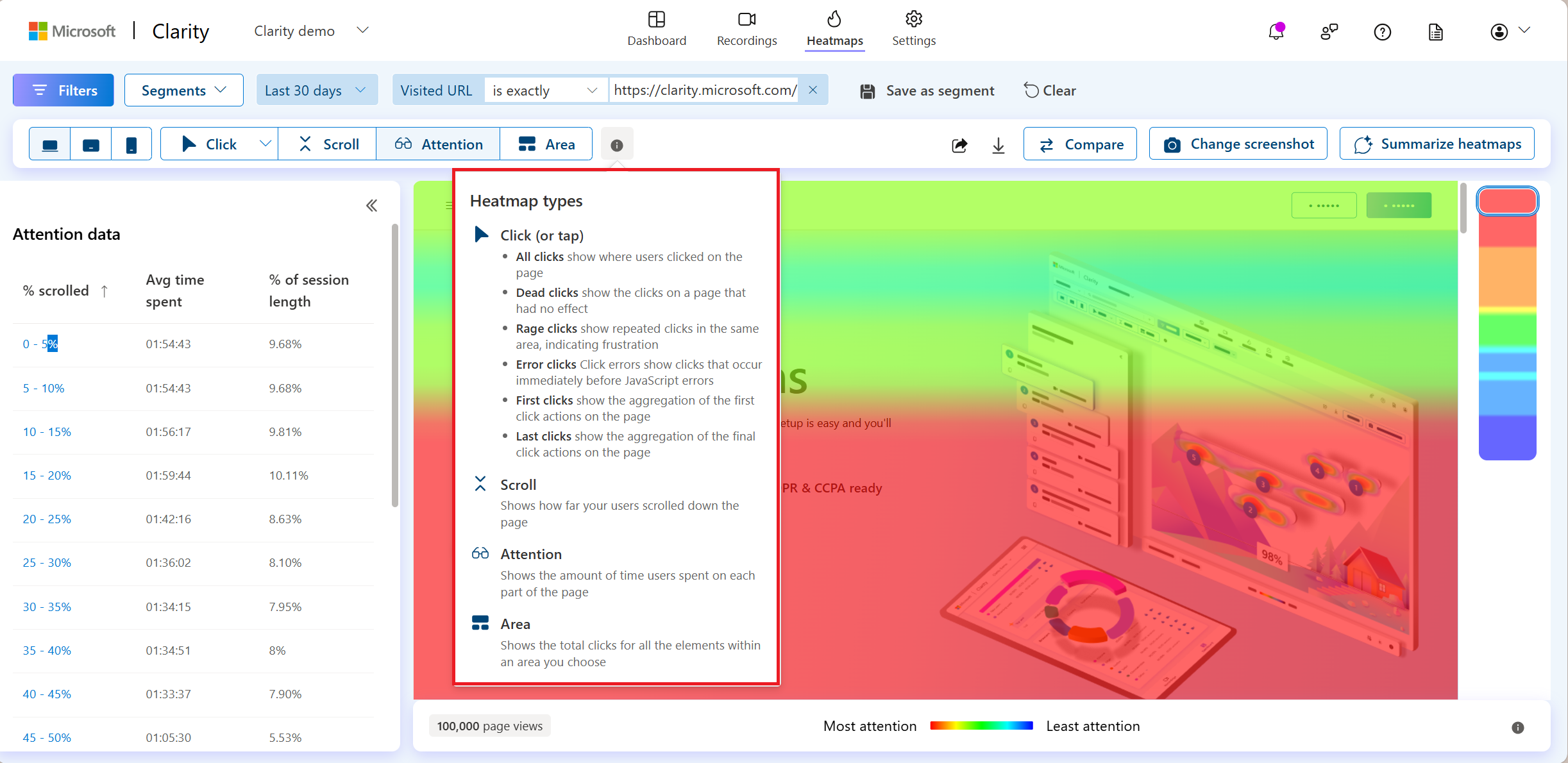The image size is (1568, 763).
Task: Select the 30 - 35% scroll row
Action: click(193, 607)
